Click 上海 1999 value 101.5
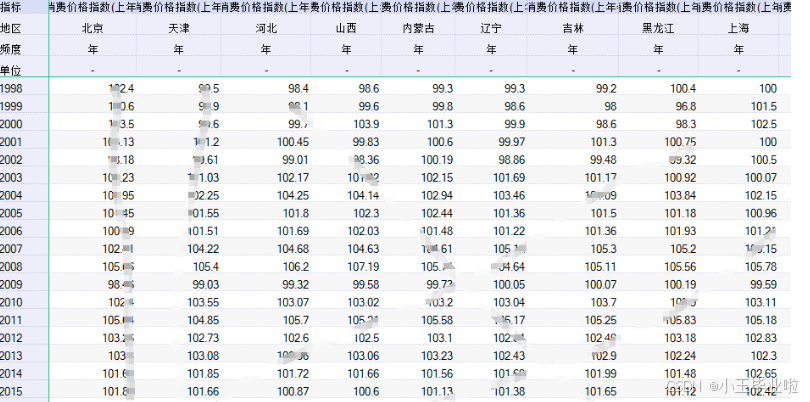The image size is (810, 402). 764,106
